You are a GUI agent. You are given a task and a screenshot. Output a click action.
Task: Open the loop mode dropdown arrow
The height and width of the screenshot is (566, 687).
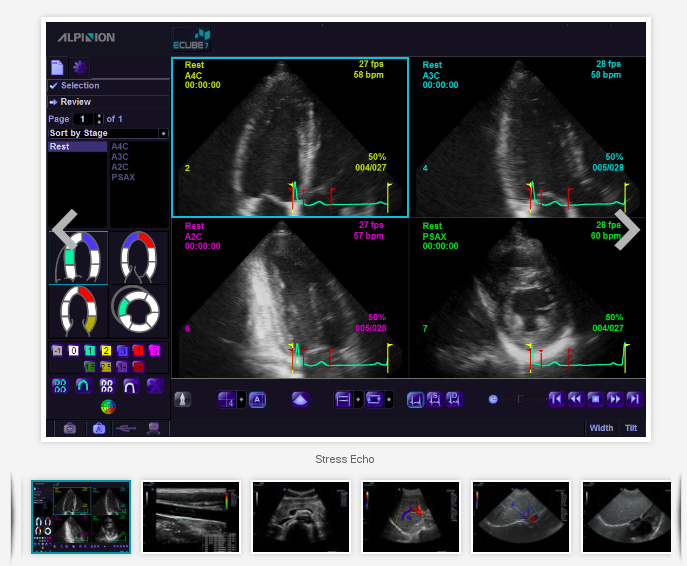[x=389, y=400]
